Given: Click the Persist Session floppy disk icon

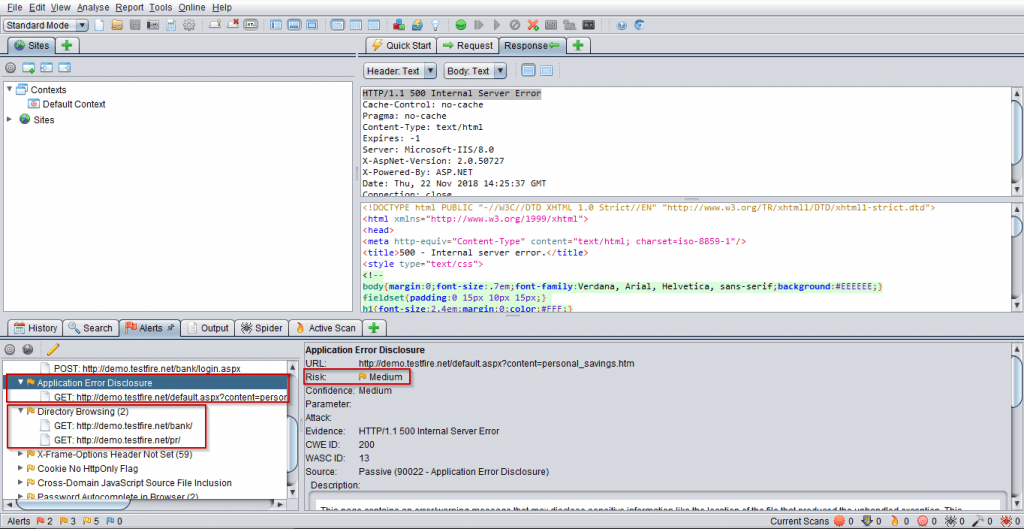Looking at the screenshot, I should tap(135, 25).
